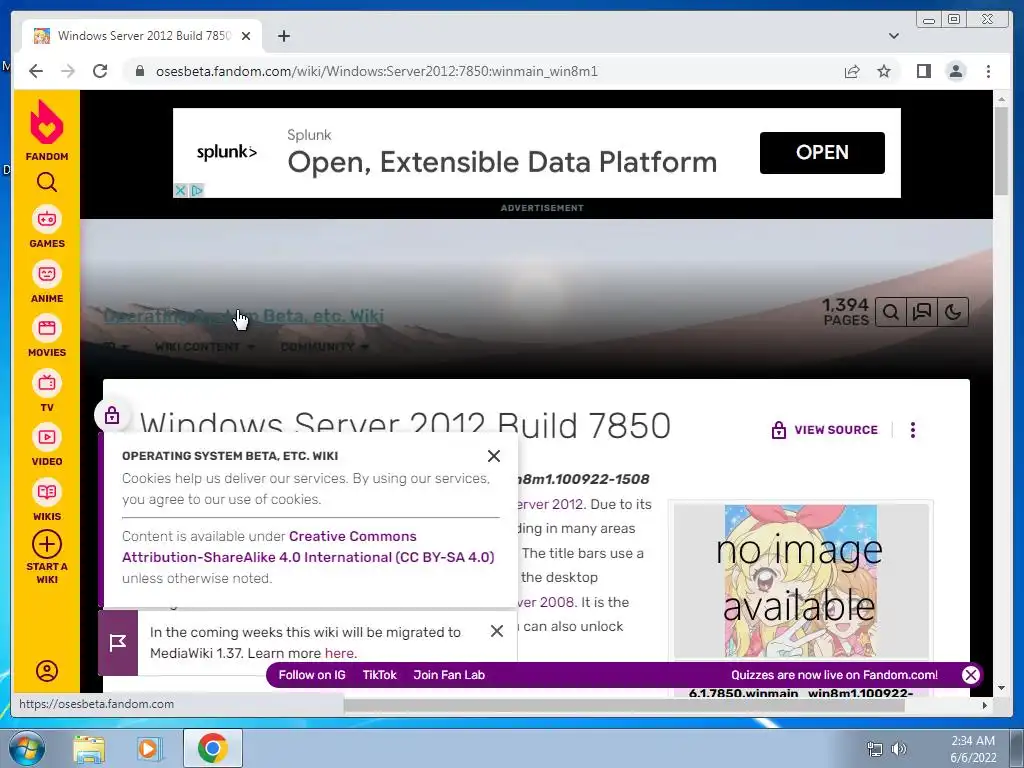
Task: Open Windows Media Player from taskbar
Action: pyautogui.click(x=148, y=748)
